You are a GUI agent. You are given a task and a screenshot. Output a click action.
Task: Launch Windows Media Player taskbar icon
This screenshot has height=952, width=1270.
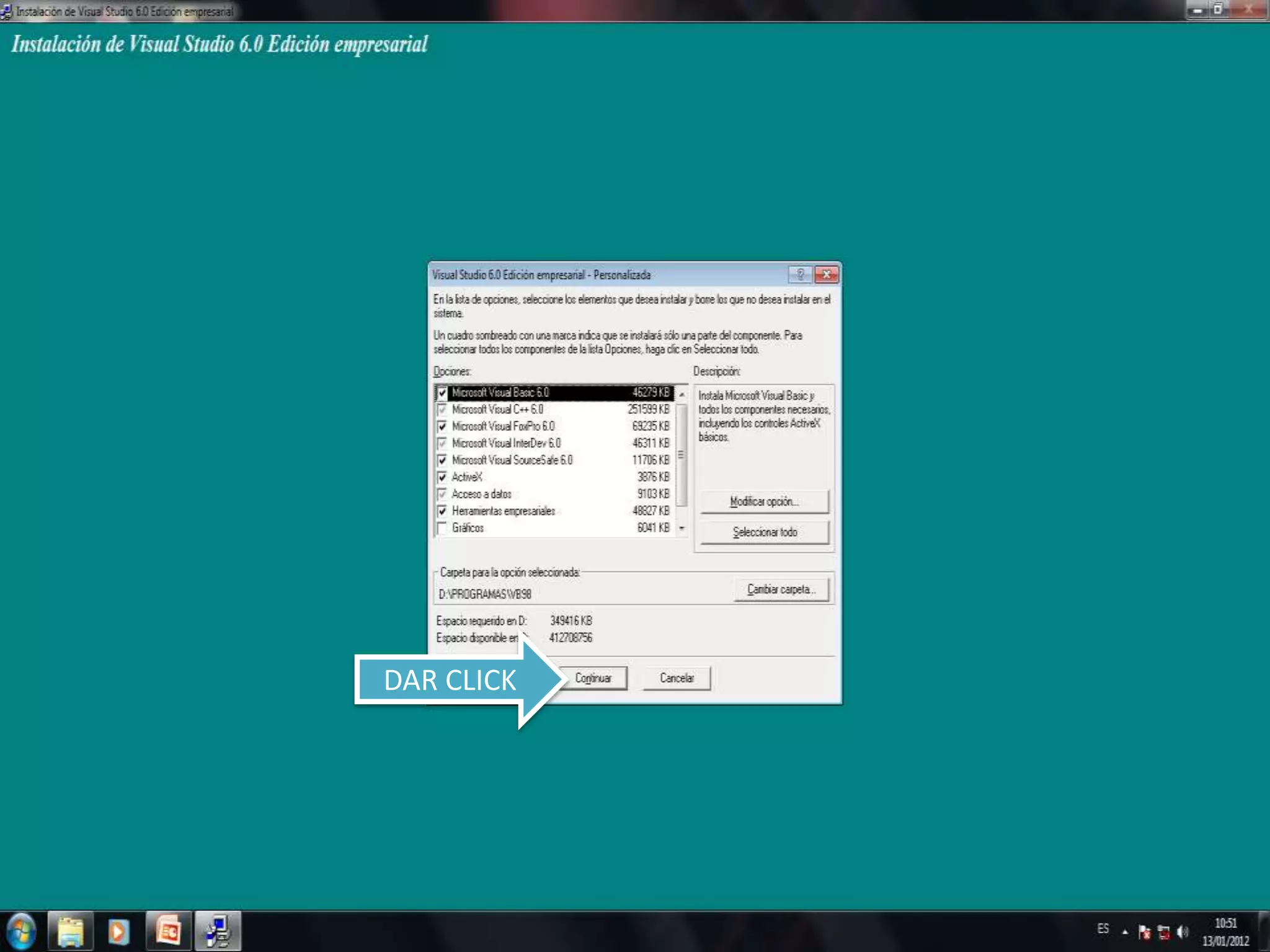pos(118,931)
